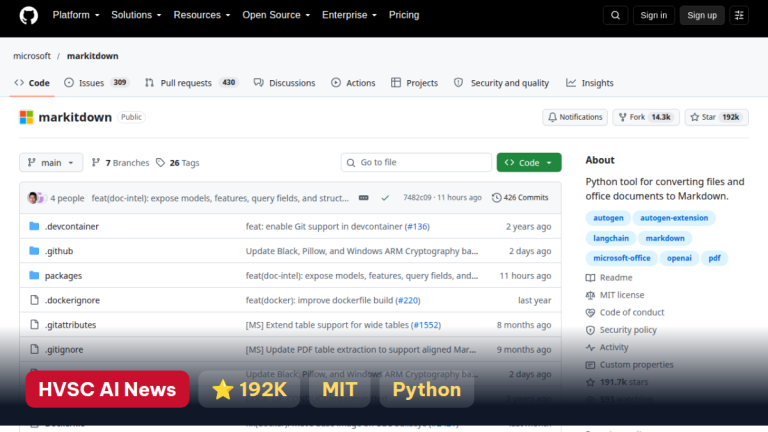Open the appearance settings sliders icon

(x=739, y=15)
